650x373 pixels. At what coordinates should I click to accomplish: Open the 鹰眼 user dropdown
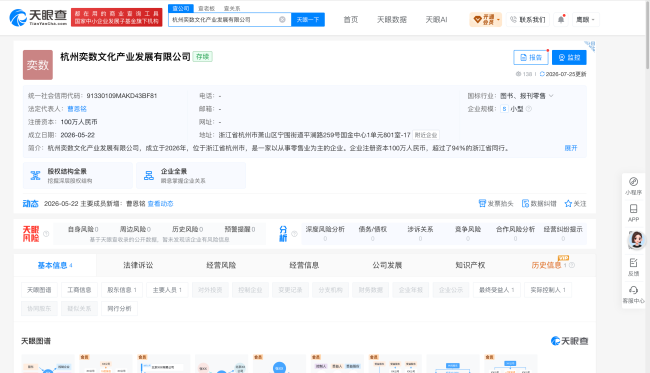click(585, 19)
